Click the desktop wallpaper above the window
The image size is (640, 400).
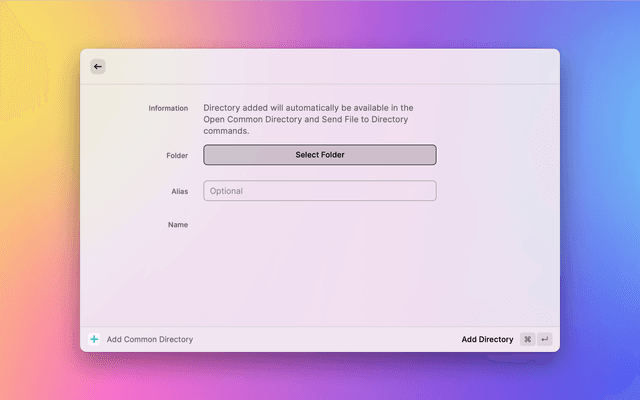(320, 24)
